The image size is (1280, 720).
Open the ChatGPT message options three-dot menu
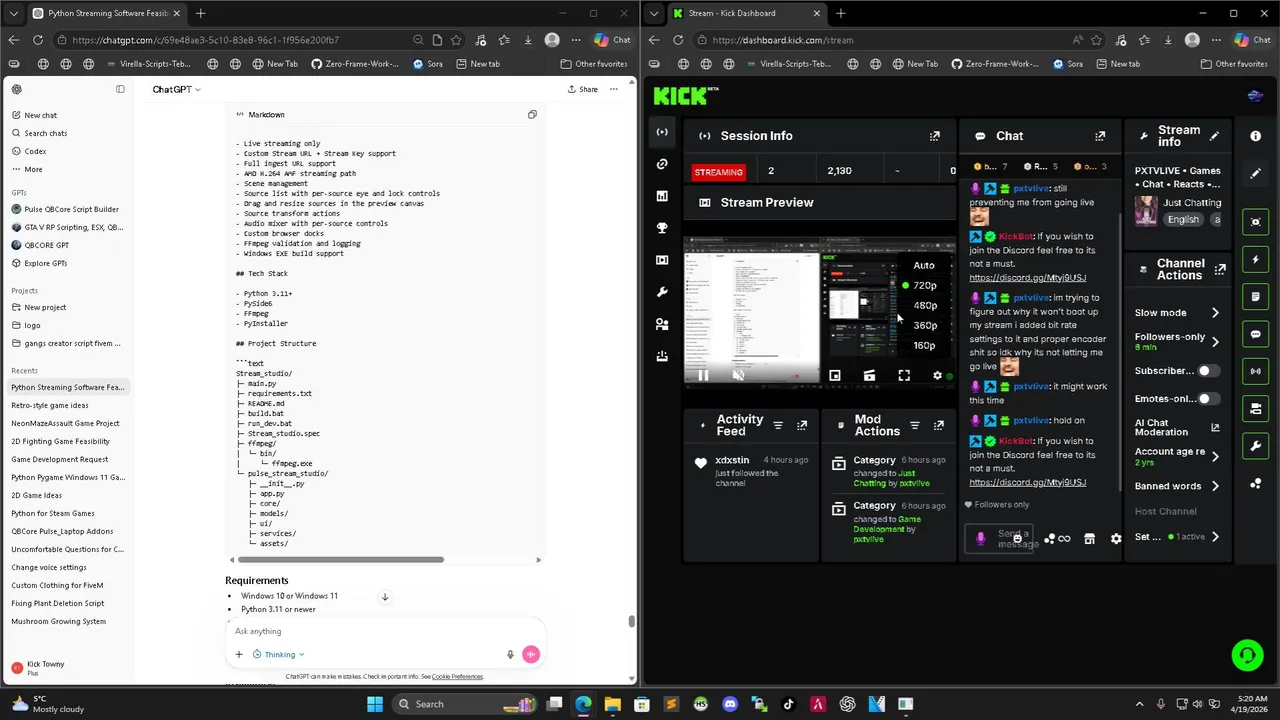tap(613, 89)
